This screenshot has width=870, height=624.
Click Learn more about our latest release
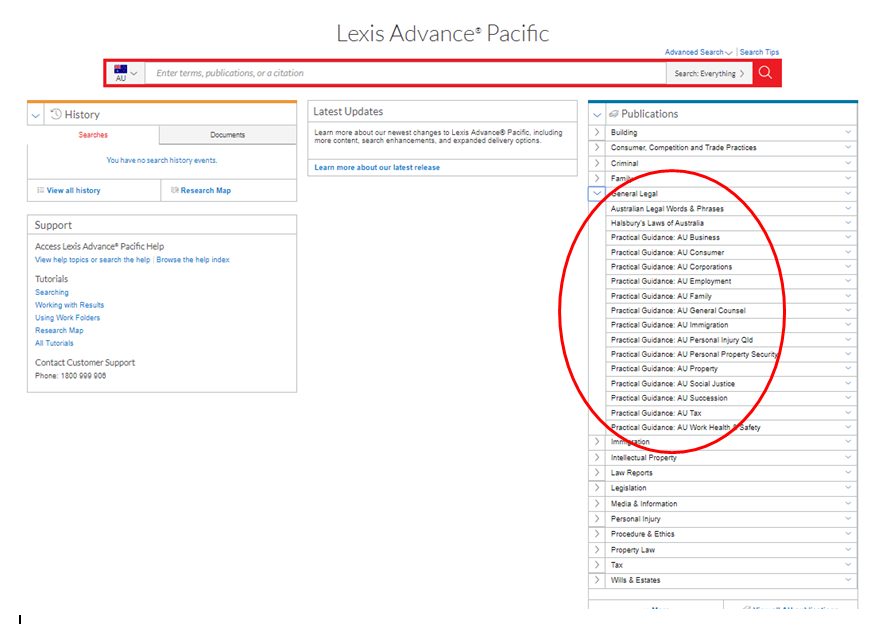pos(377,167)
